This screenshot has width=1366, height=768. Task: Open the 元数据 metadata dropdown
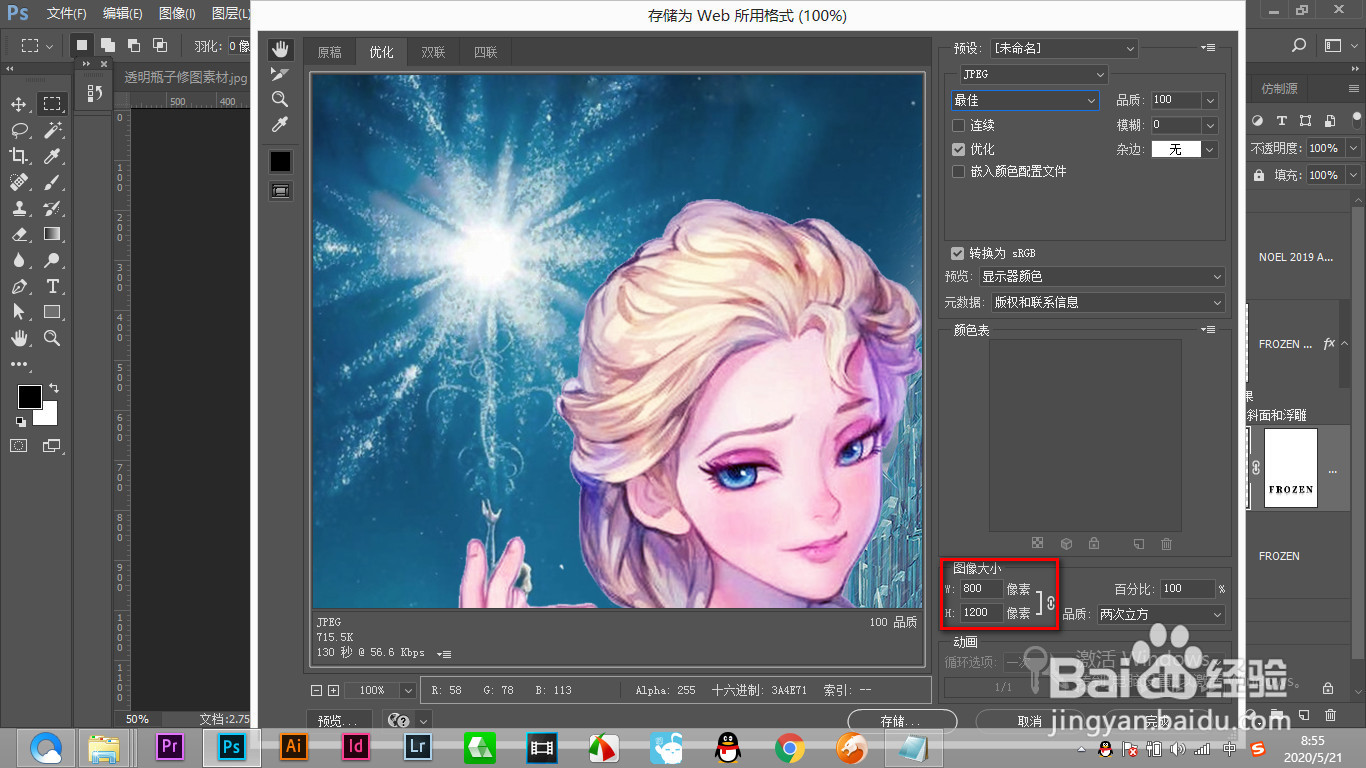click(1108, 302)
